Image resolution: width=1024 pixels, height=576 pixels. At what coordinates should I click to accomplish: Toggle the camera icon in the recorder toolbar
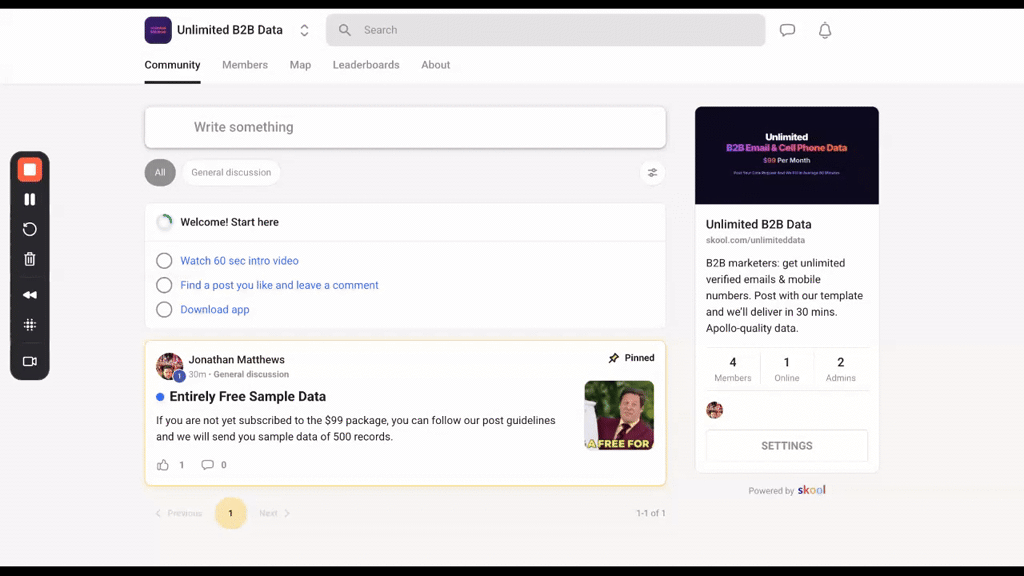tap(29, 361)
